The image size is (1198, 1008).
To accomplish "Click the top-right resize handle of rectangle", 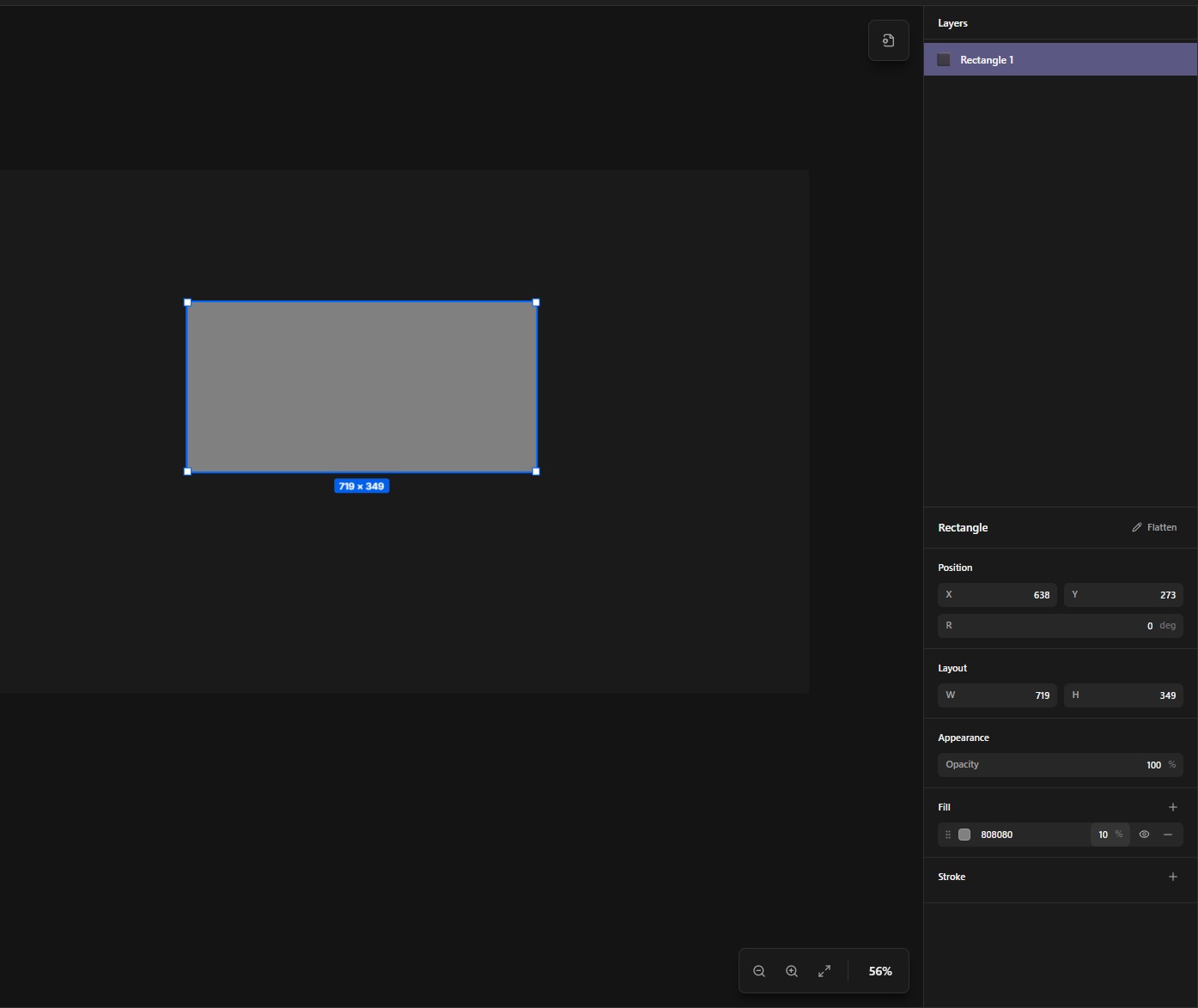I will click(x=537, y=302).
